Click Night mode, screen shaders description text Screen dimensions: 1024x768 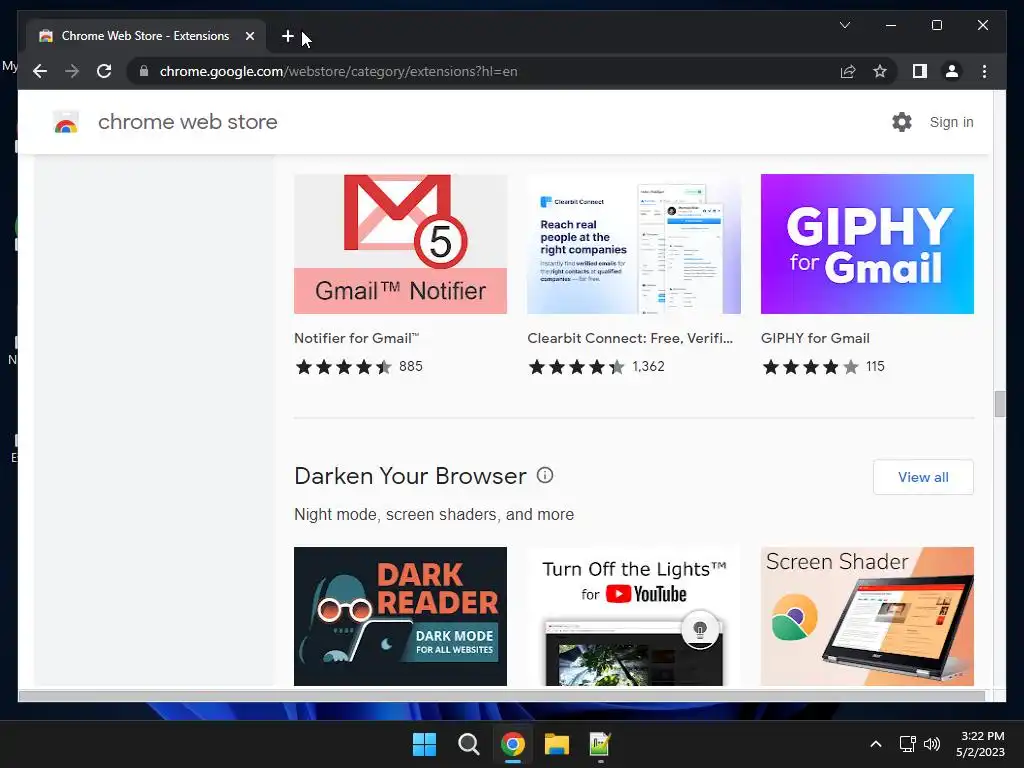tap(434, 515)
